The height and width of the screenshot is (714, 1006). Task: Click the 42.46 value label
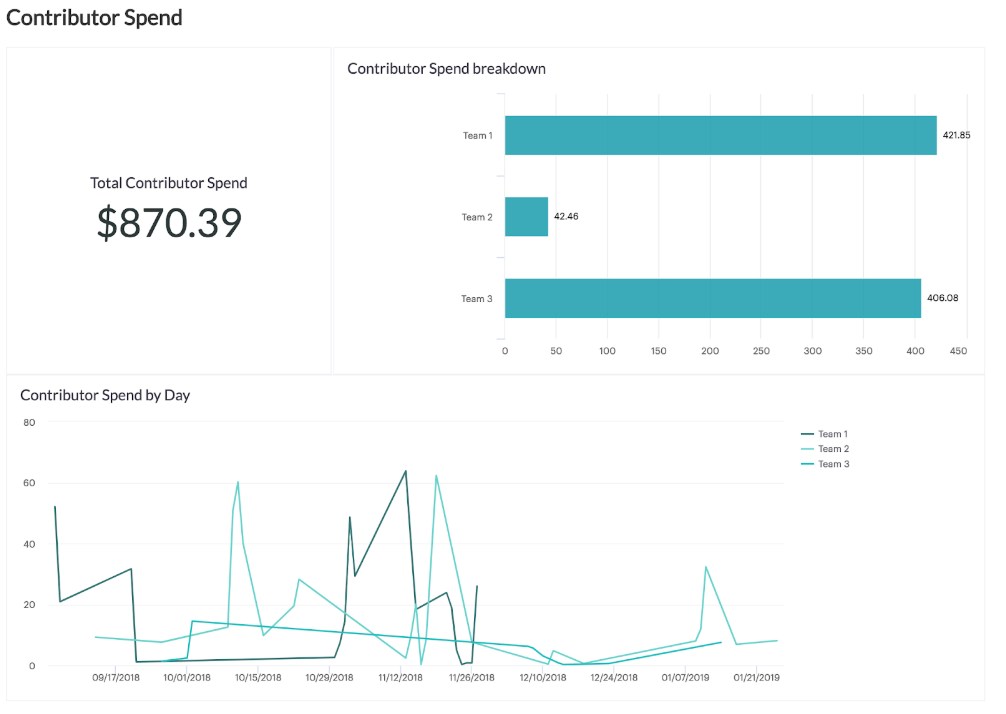tap(566, 217)
